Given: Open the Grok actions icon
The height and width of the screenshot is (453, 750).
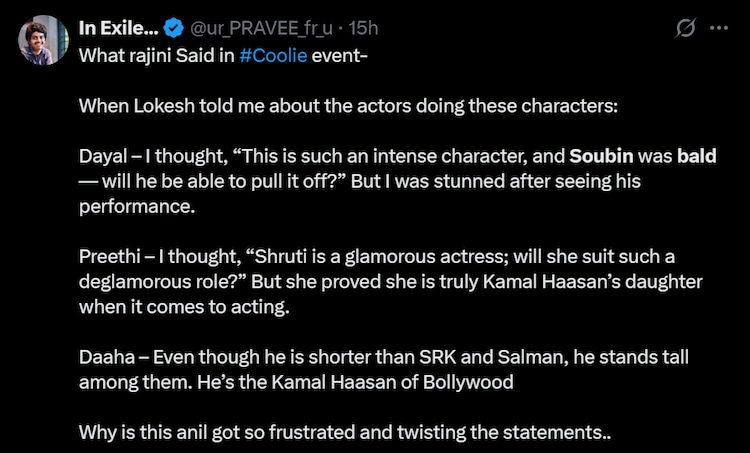Looking at the screenshot, I should pos(686,29).
